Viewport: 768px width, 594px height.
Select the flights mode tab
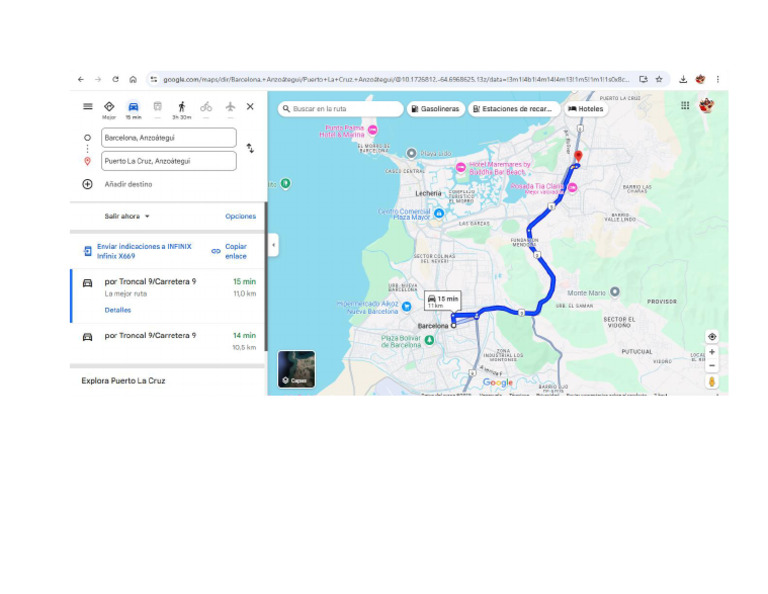pyautogui.click(x=230, y=110)
